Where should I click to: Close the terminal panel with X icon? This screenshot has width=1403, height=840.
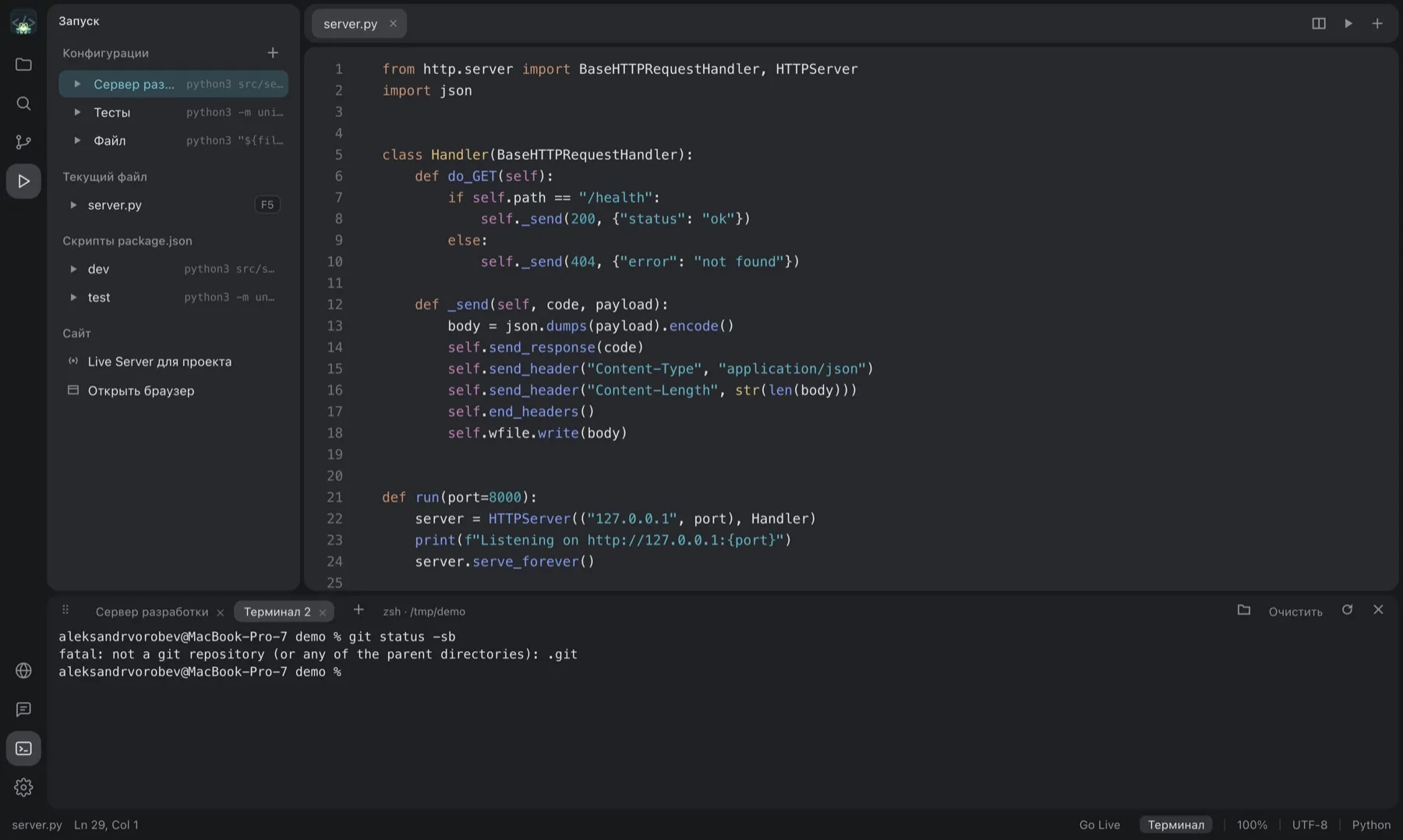tap(1378, 610)
